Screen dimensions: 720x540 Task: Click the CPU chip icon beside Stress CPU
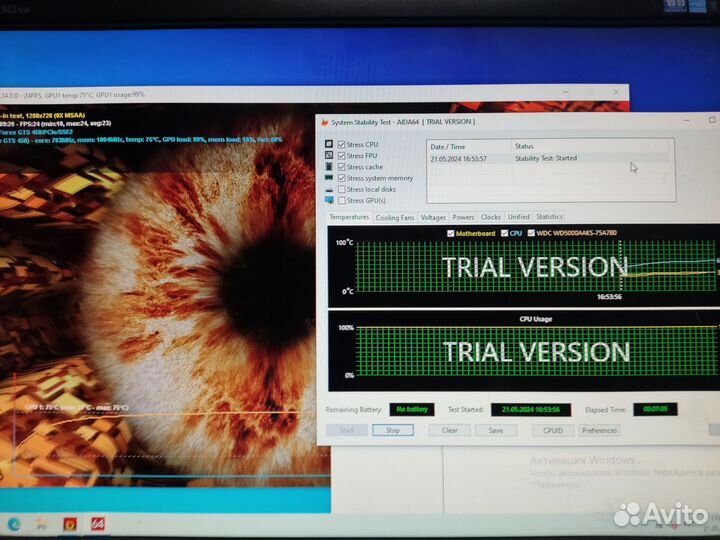pos(329,144)
